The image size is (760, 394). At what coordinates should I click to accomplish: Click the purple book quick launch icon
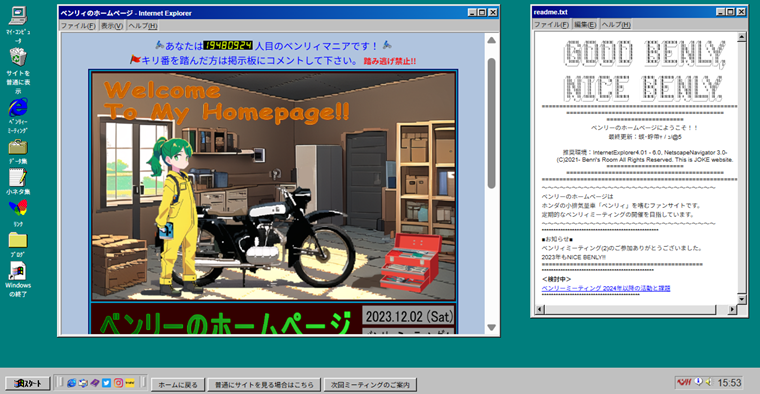tap(95, 383)
